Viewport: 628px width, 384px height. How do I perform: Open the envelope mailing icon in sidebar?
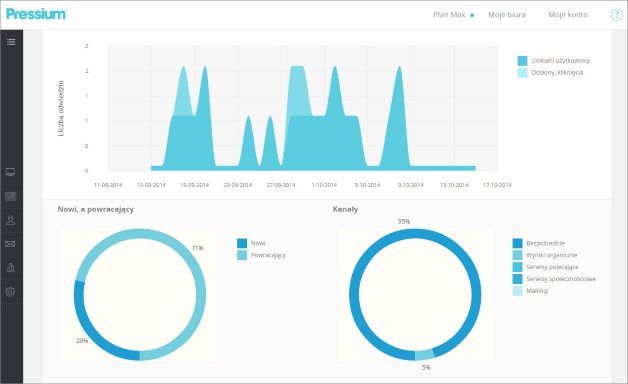click(11, 244)
